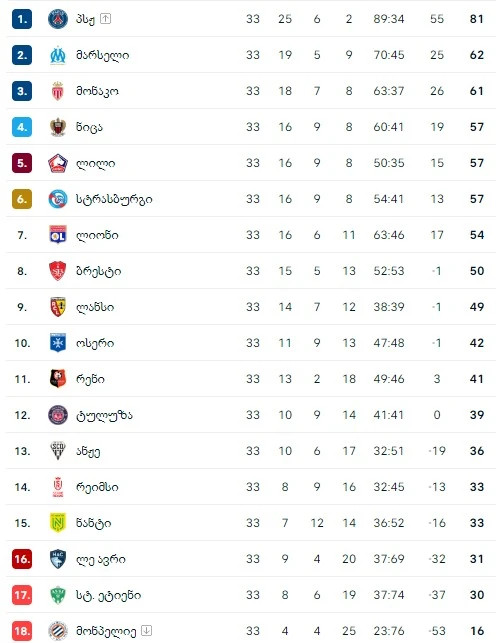Image resolution: width=496 pixels, height=643 pixels.
Task: Click the relegation arrow beside Montpellier
Action: coord(147,631)
